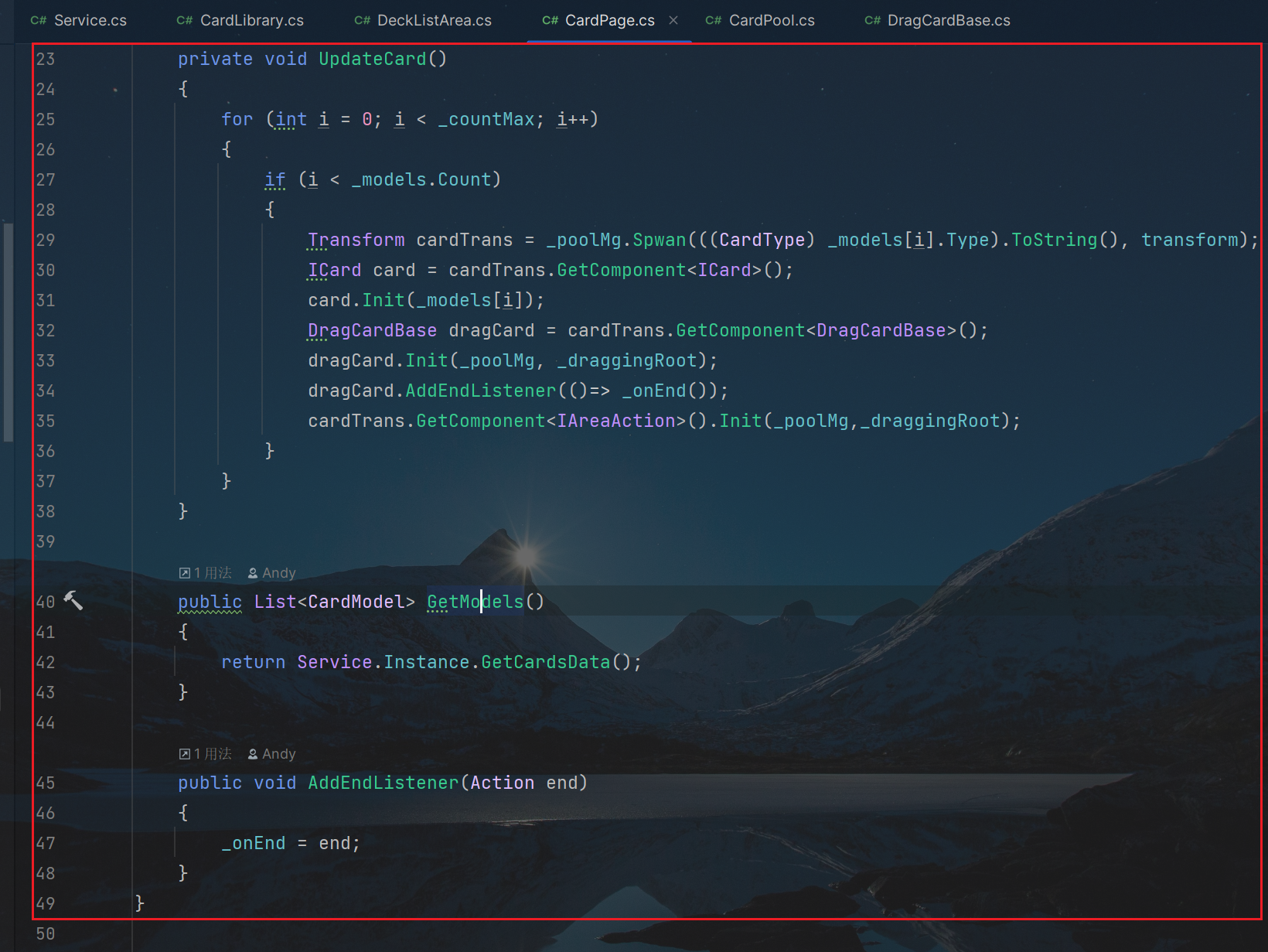Screen dimensions: 1268x952
Task: Click line number 40 in gutter
Action: click(x=46, y=602)
